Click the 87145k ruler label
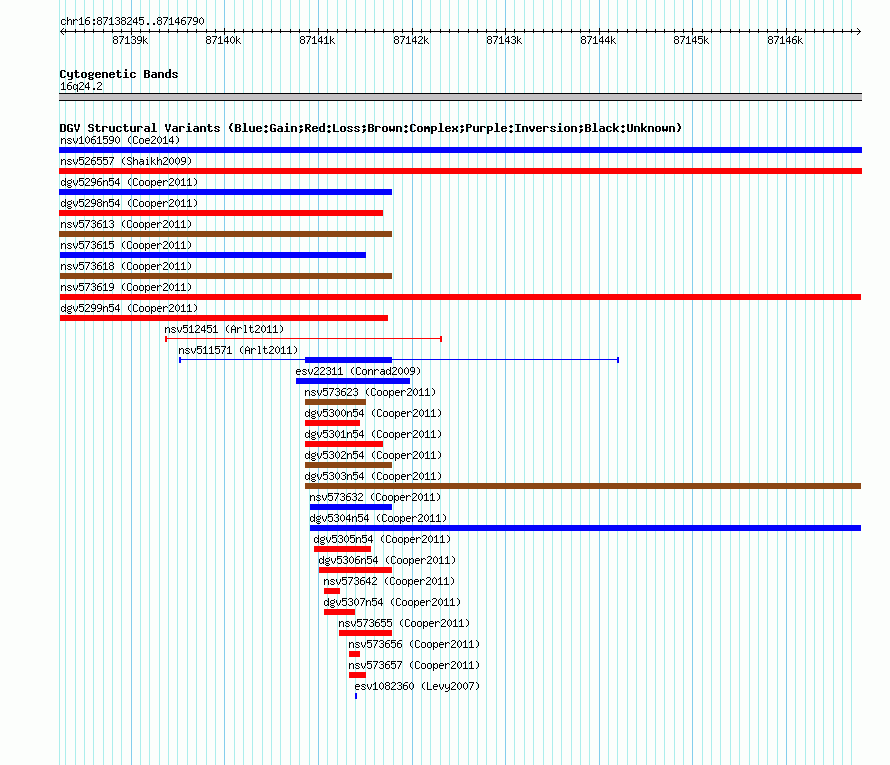Screen dimensions: 890x765 (x=691, y=41)
